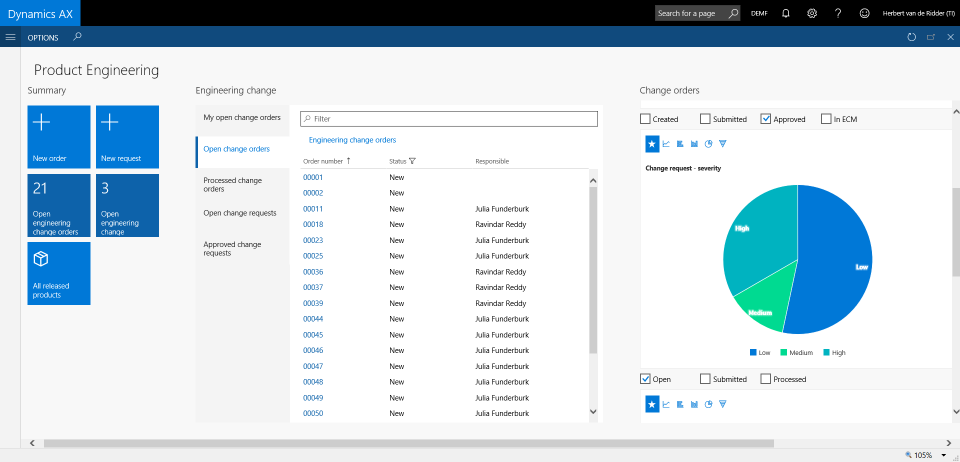Uncheck the Approved checkbox
The image size is (960, 462).
(x=766, y=119)
